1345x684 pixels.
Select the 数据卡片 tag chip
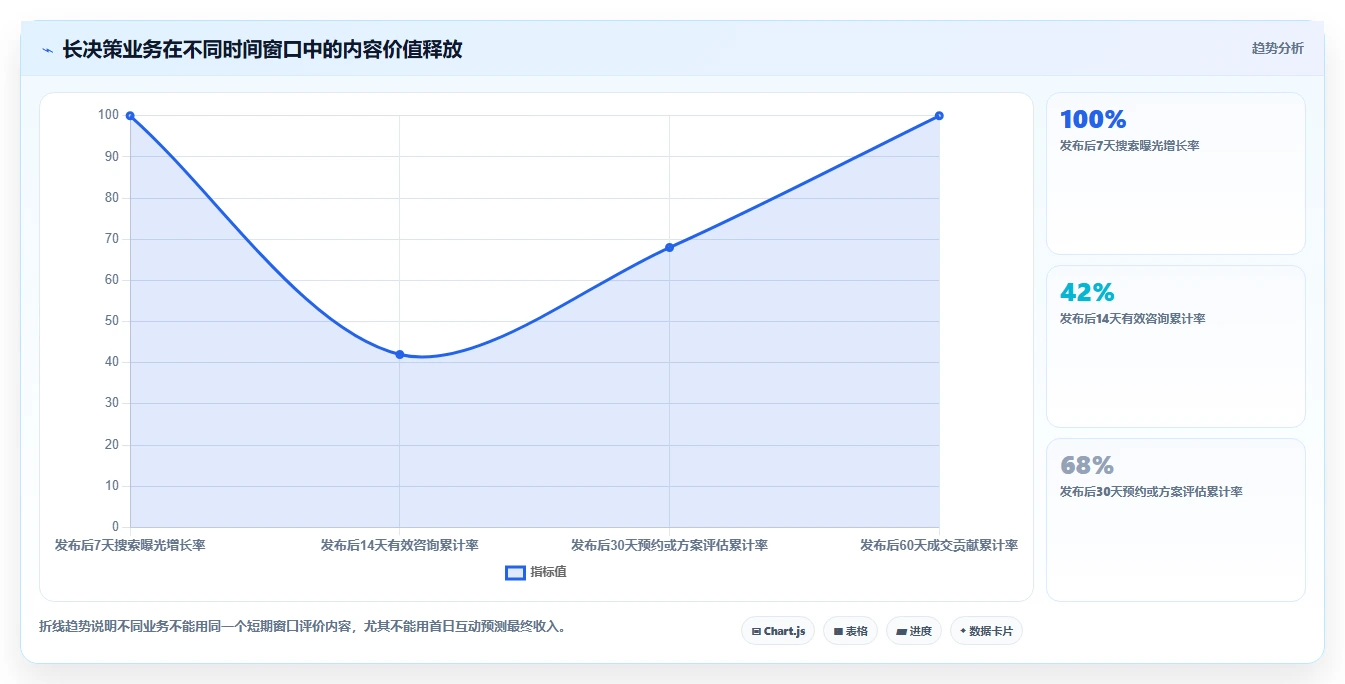tap(986, 631)
